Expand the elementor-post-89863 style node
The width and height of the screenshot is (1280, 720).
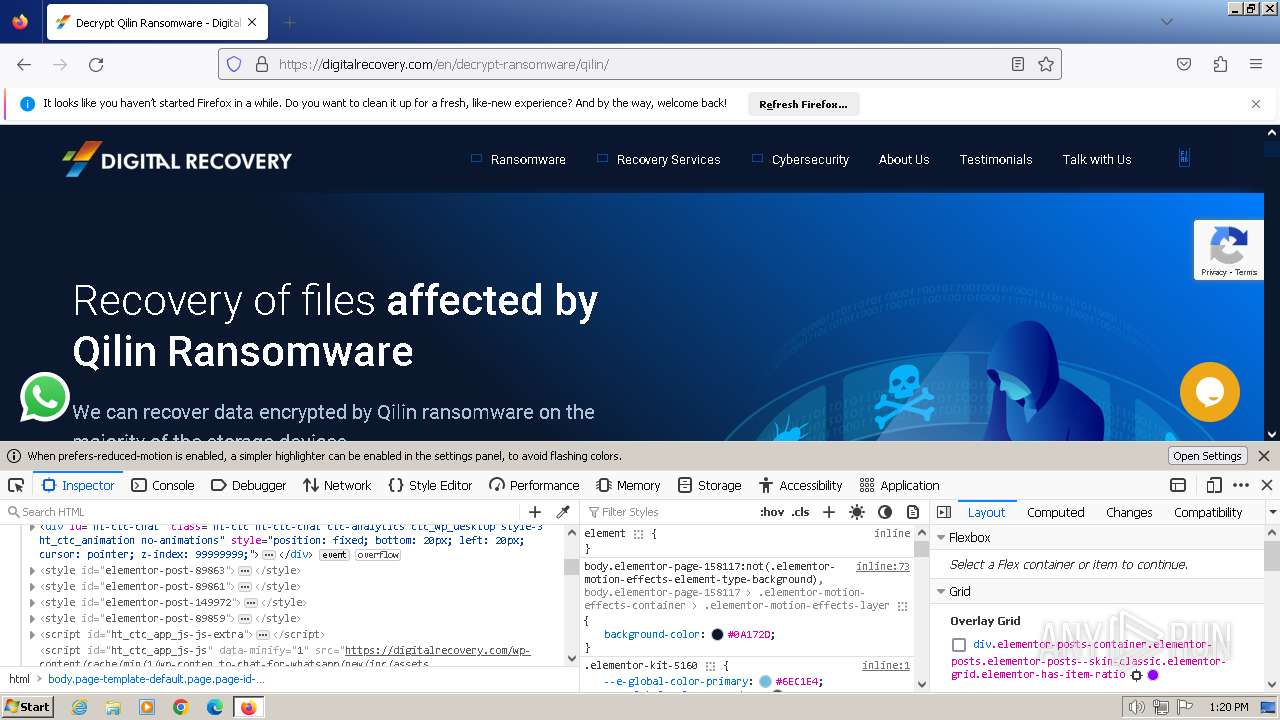point(33,571)
